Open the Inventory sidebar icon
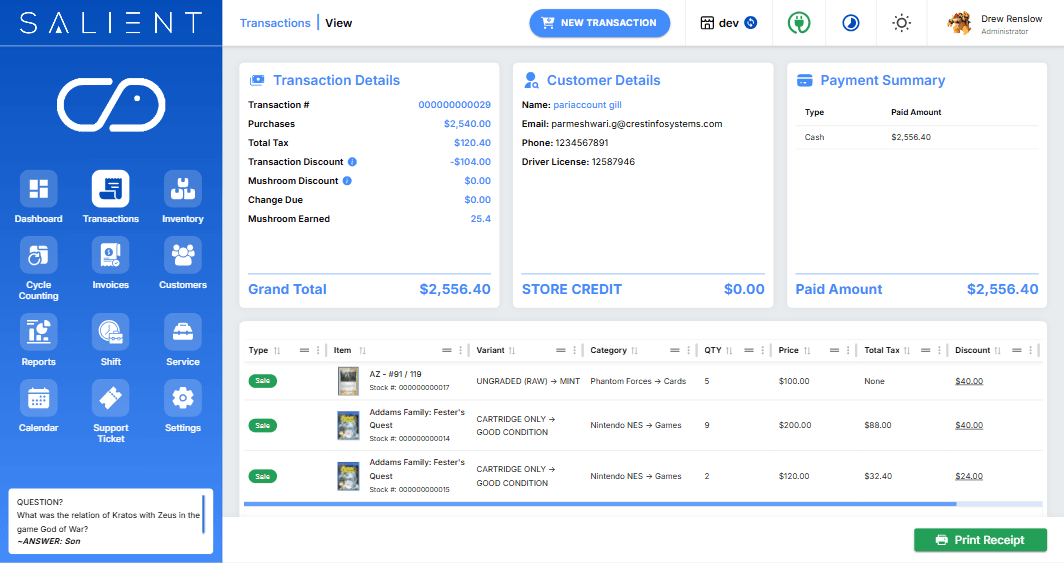 183,189
